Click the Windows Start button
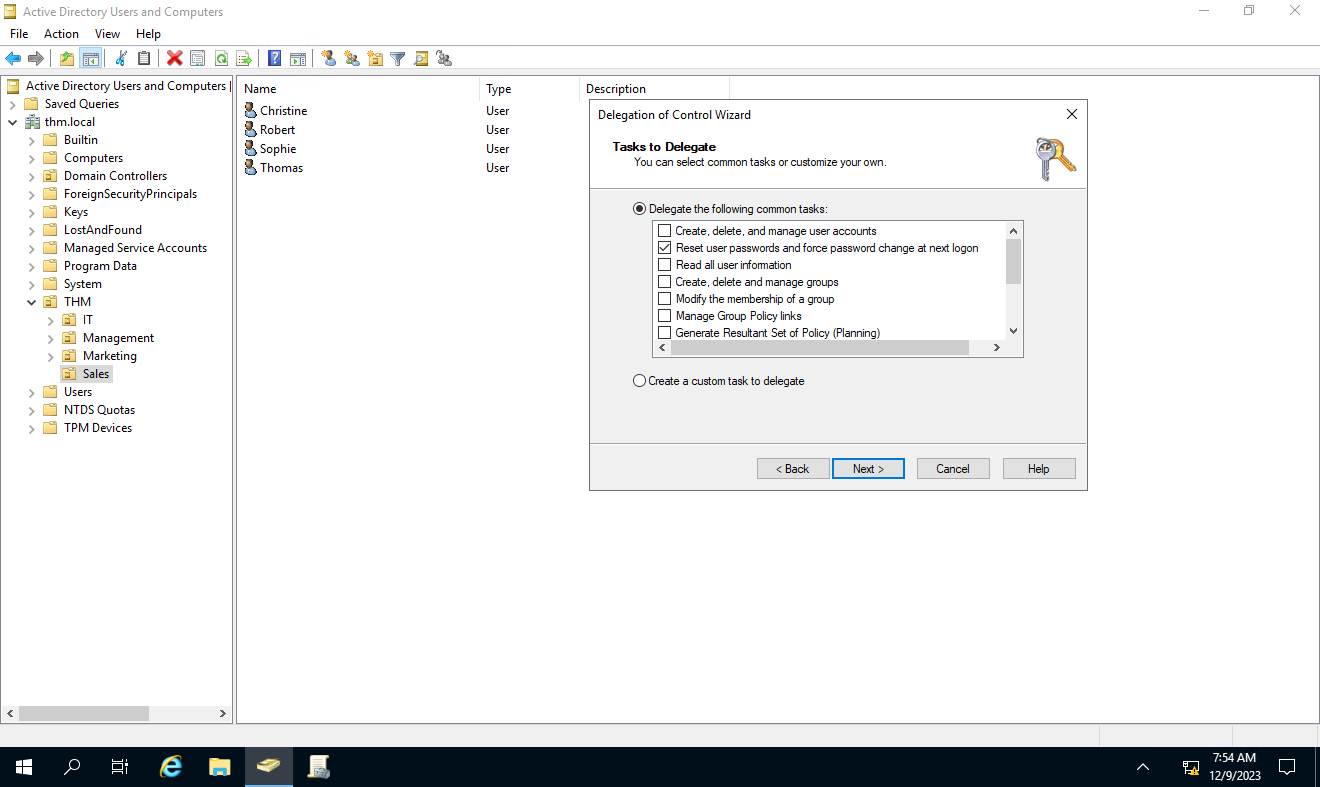 [23, 767]
